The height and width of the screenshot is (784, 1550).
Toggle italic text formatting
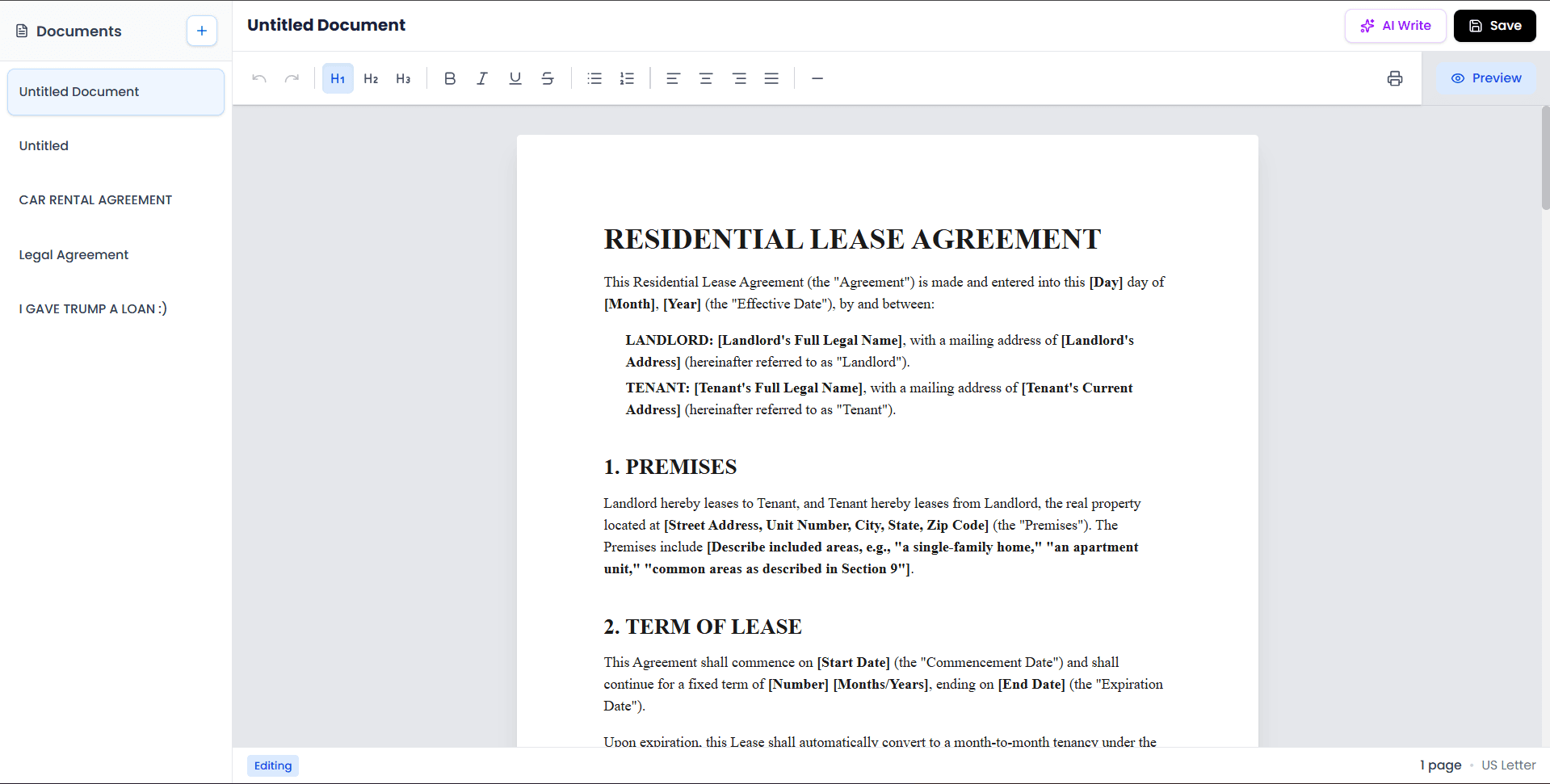click(482, 78)
